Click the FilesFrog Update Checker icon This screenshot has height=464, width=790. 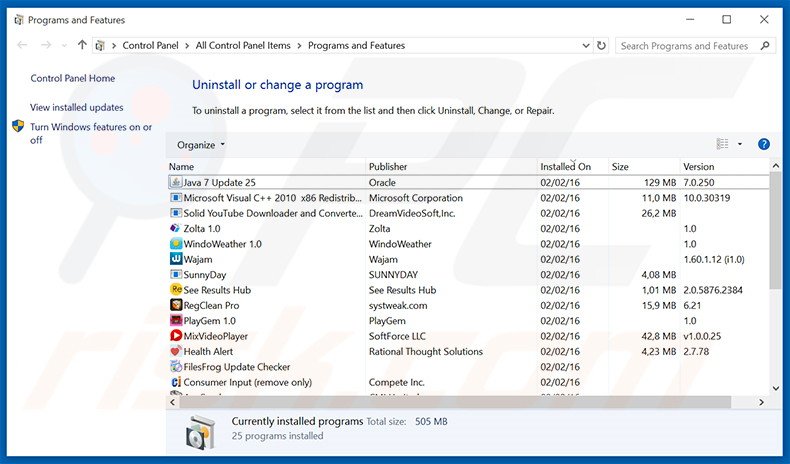point(176,367)
